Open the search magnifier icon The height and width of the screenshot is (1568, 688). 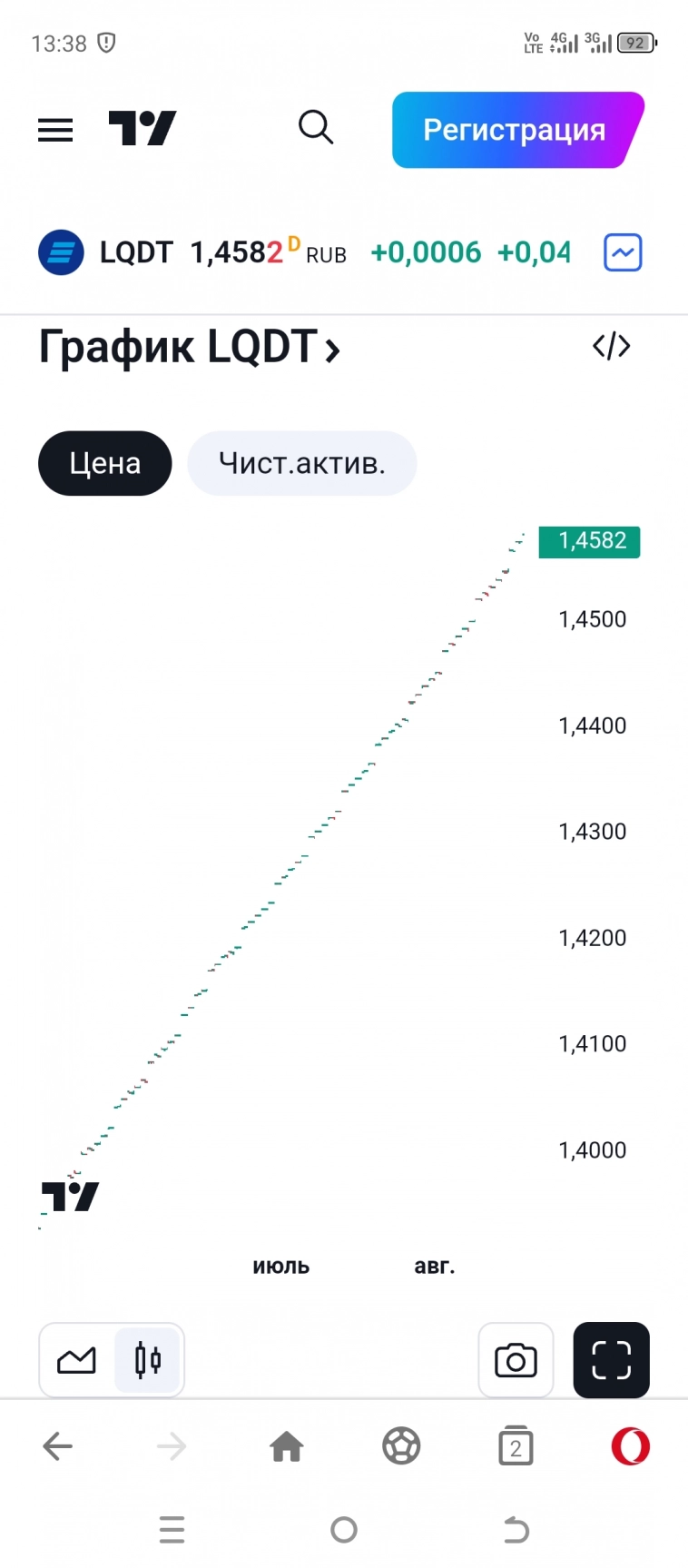point(316,128)
